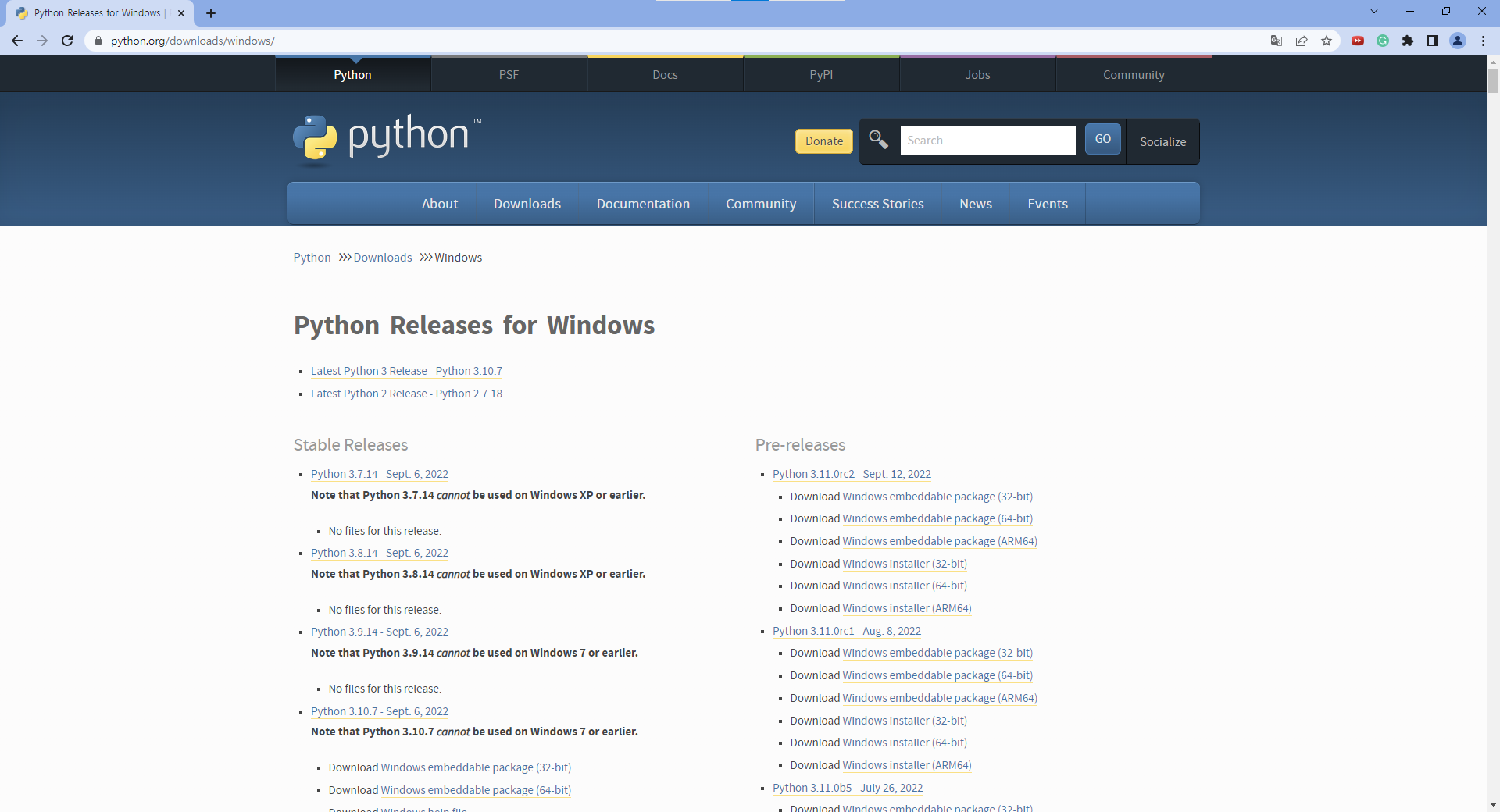
Task: Open a new browser tab
Action: pos(211,13)
